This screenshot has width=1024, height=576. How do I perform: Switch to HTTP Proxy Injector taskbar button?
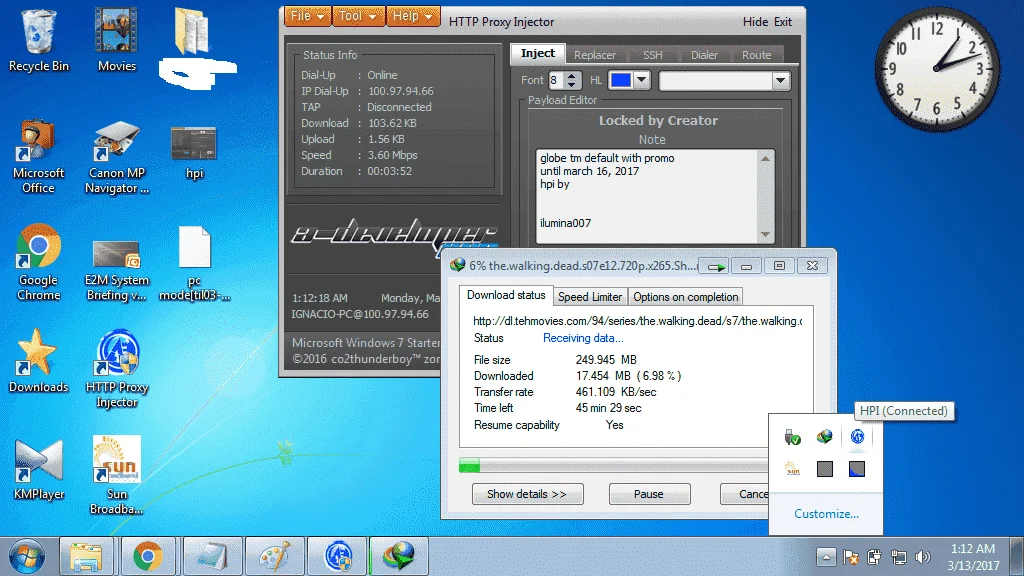pos(338,556)
